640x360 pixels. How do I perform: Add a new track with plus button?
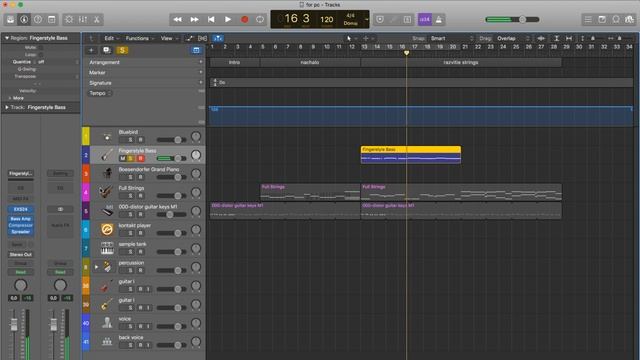91,50
